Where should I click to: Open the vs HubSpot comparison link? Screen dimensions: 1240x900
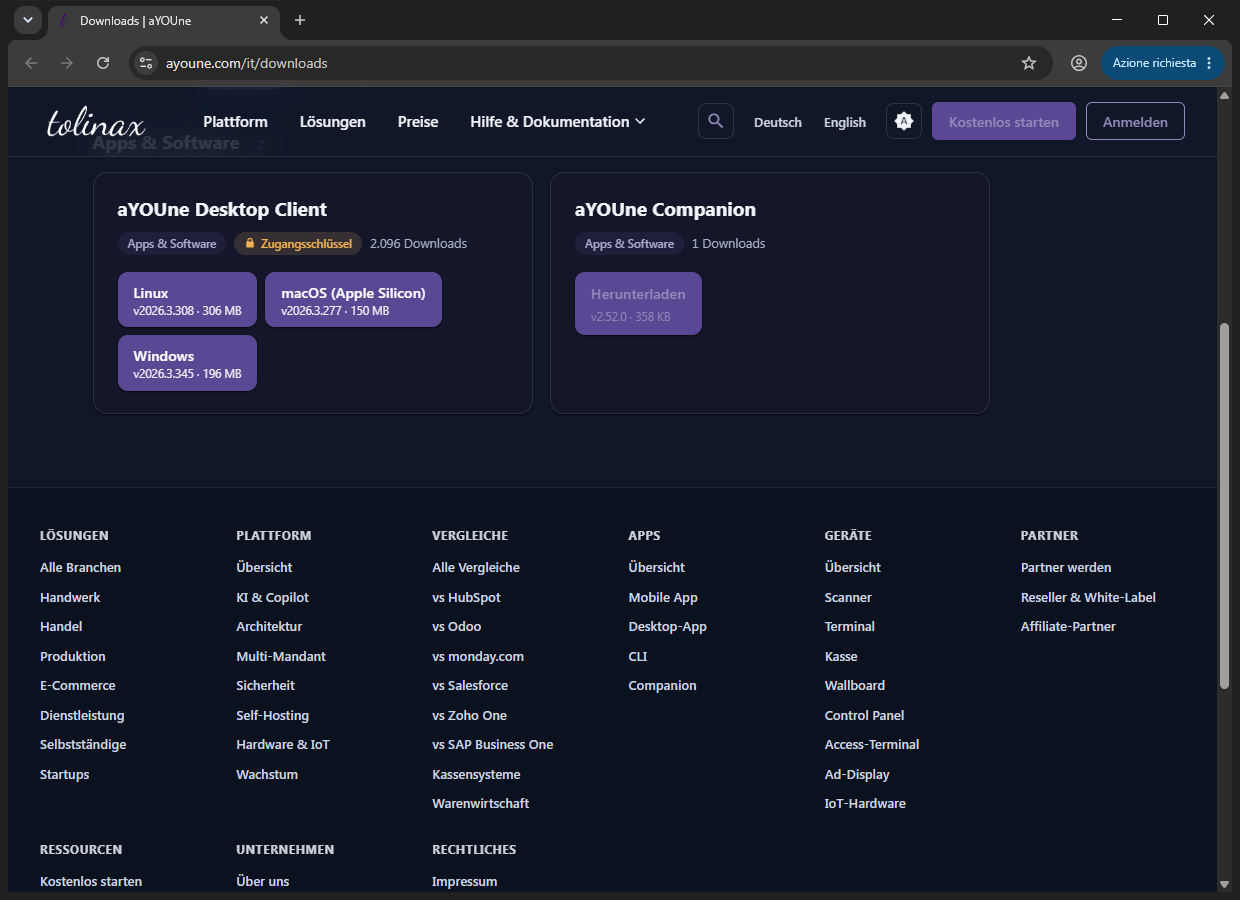[x=466, y=597]
